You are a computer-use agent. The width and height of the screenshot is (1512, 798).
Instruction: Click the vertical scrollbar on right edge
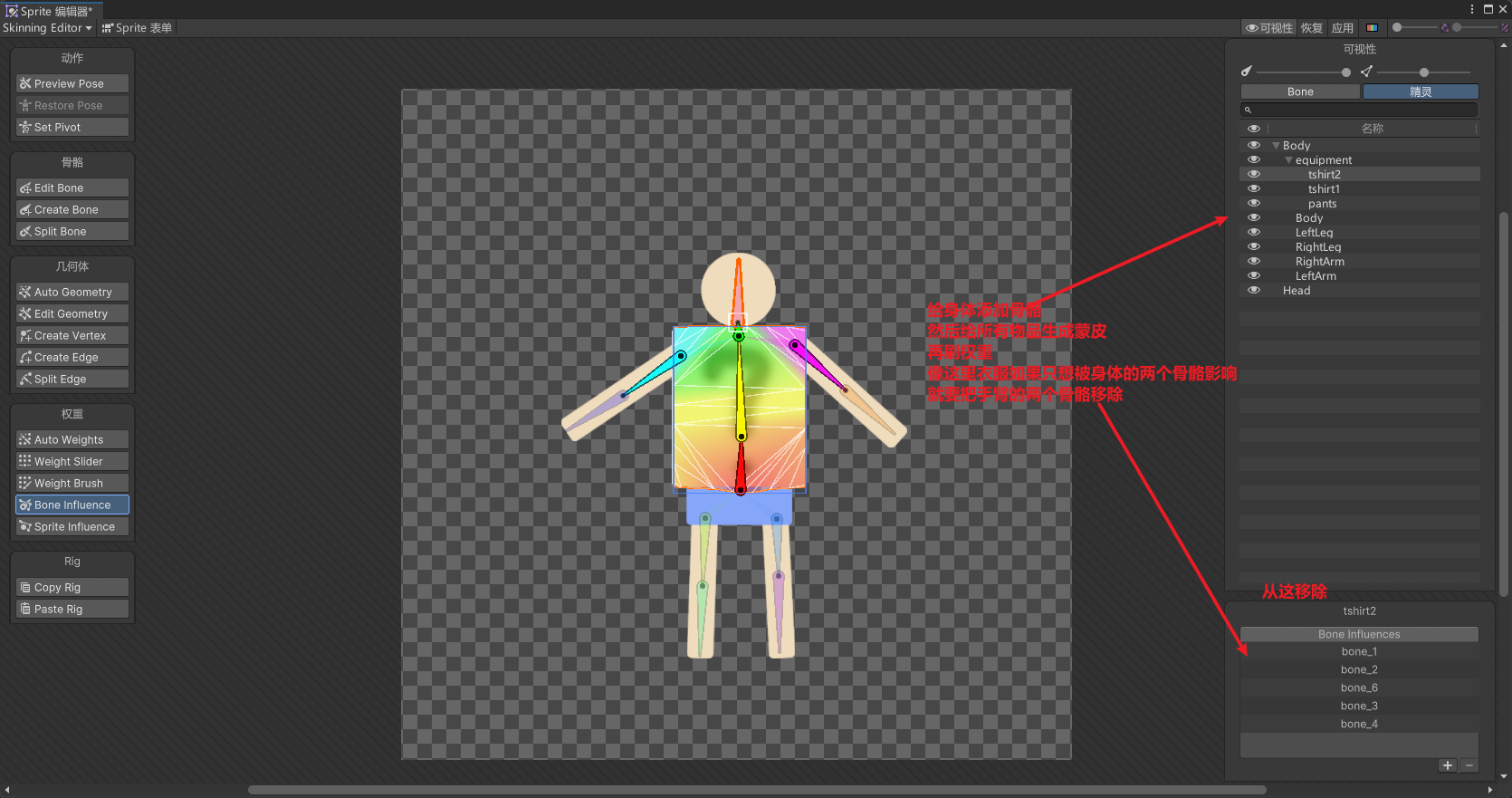point(1504,403)
